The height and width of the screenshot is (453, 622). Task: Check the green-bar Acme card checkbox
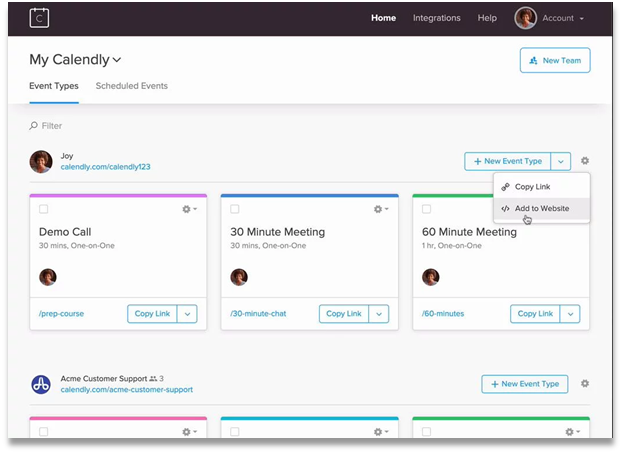(x=426, y=432)
